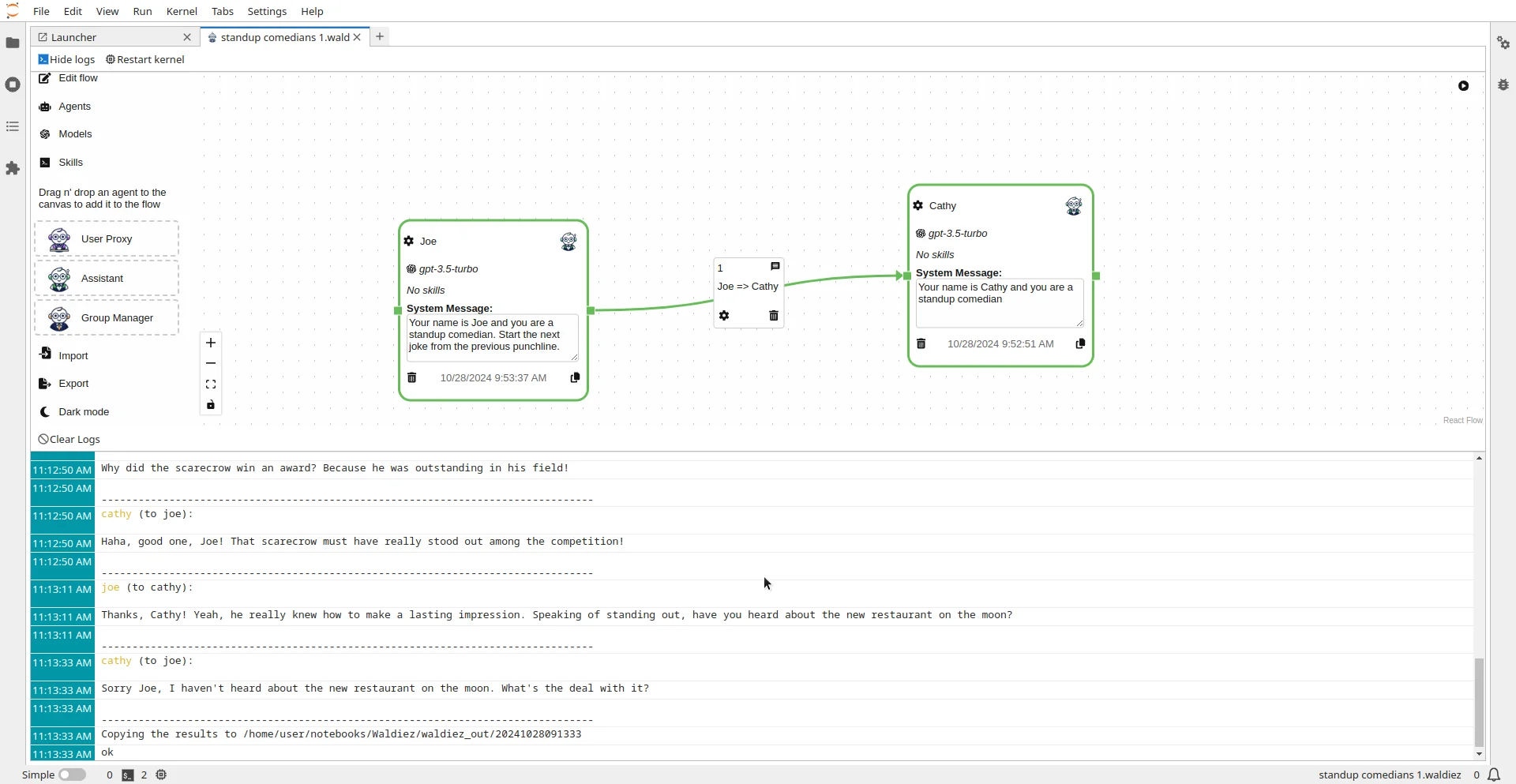Open File menu
This screenshot has width=1516, height=784.
(x=41, y=11)
